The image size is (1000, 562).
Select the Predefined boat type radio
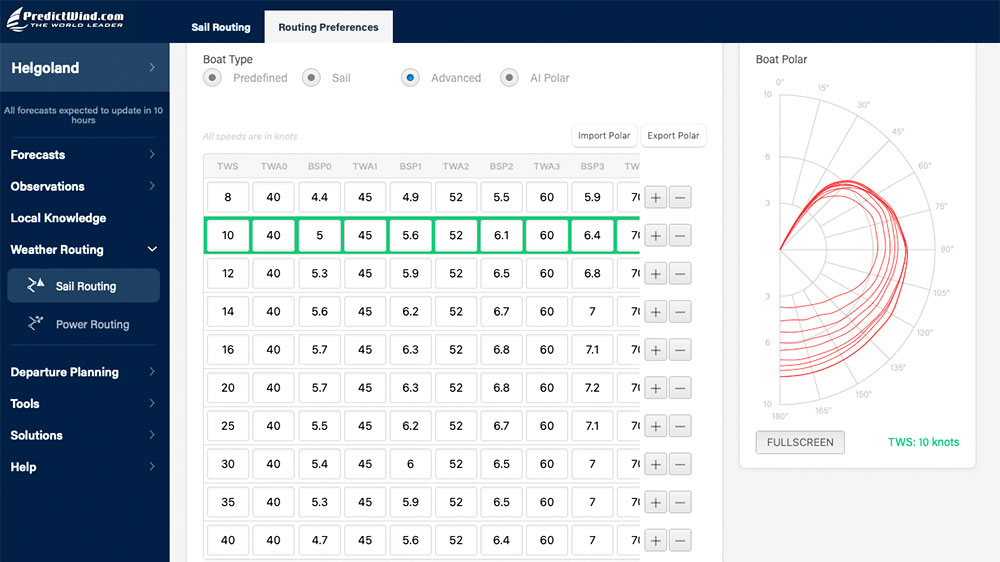212,78
